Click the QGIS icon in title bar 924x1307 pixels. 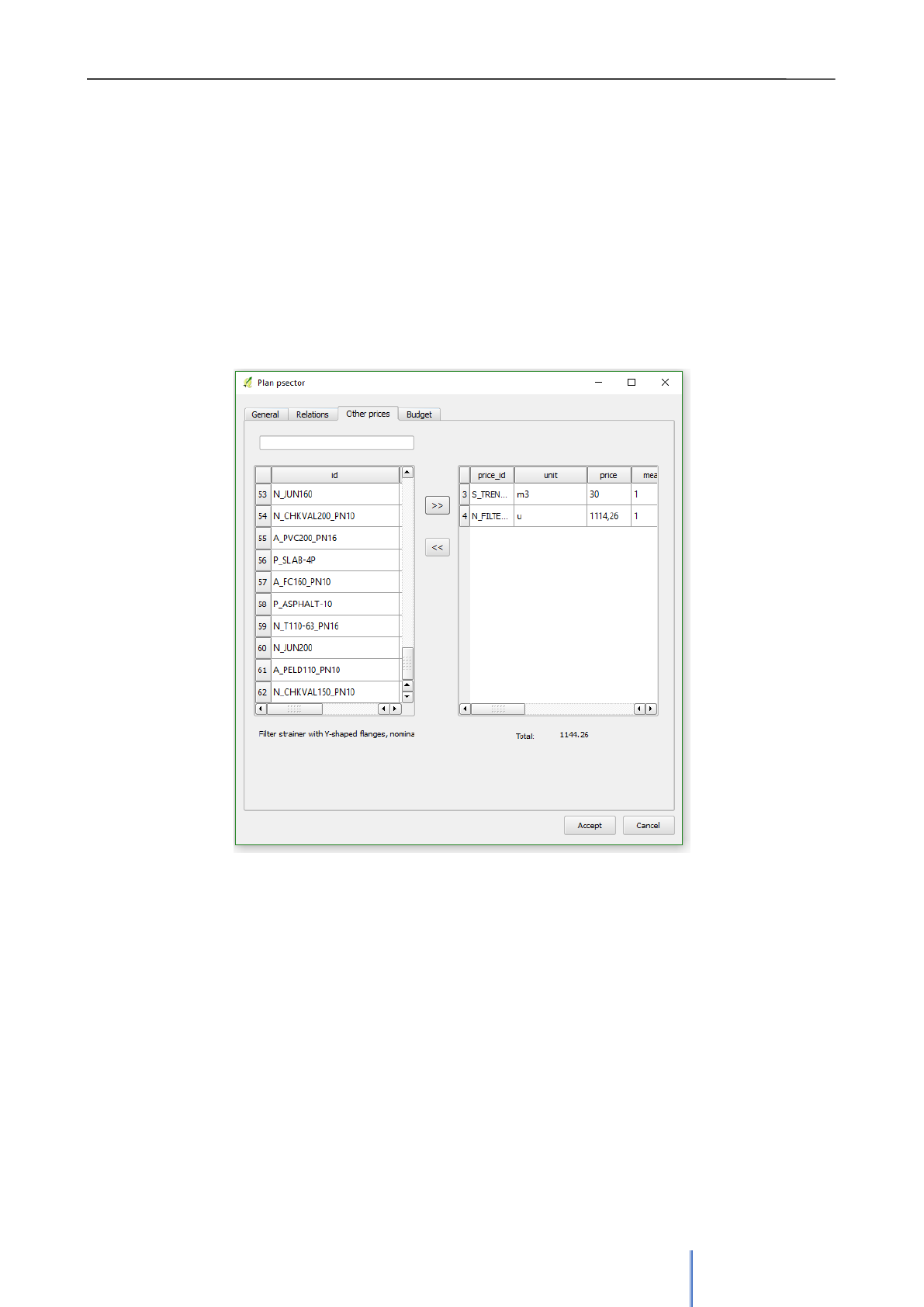point(247,383)
